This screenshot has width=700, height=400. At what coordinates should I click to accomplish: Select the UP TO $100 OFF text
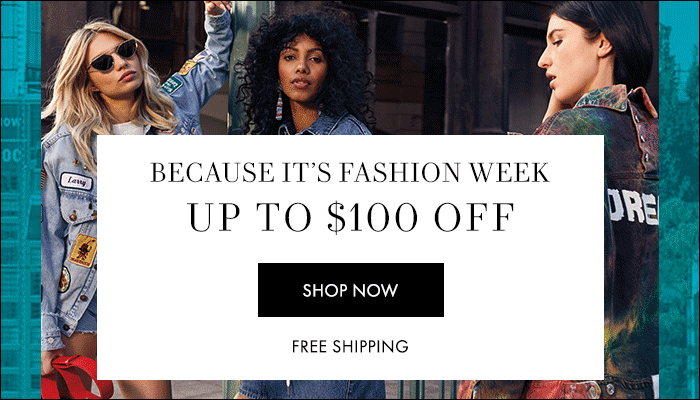coord(351,217)
